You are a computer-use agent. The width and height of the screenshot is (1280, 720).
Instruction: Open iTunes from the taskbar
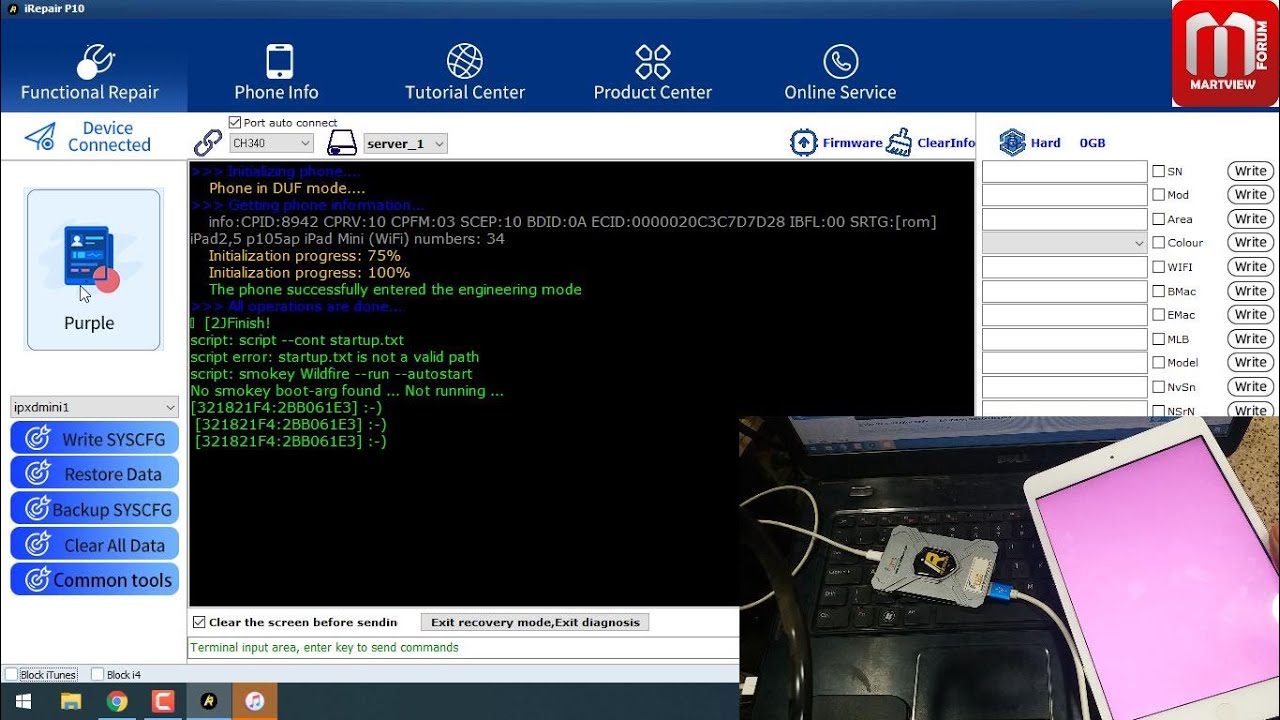[255, 702]
